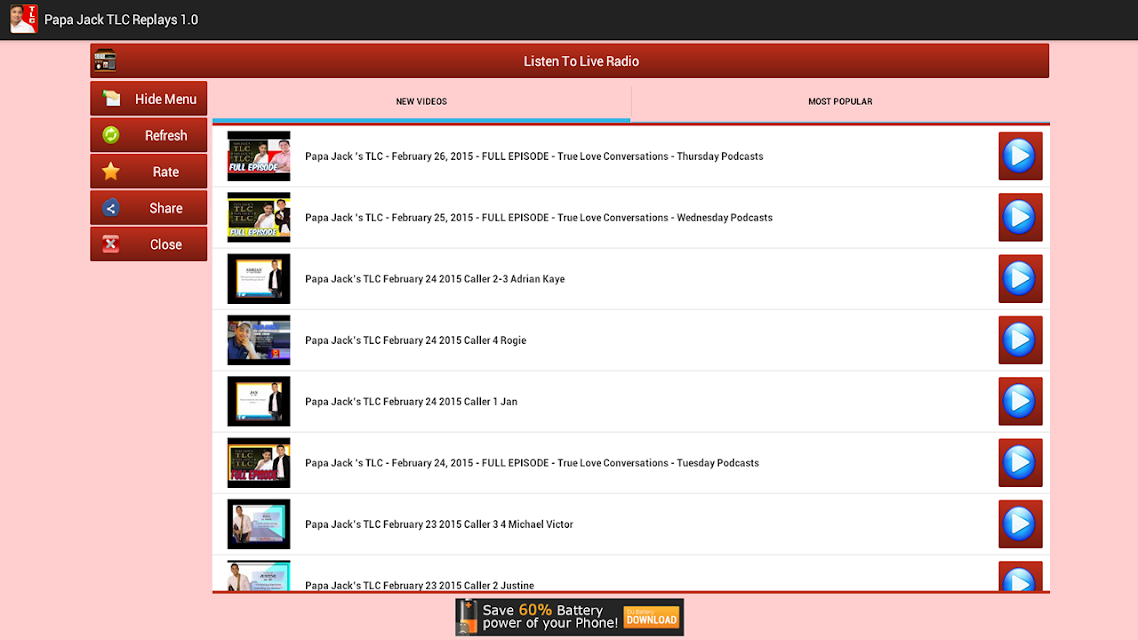1138x640 pixels.
Task: Switch to the Most Popular tab
Action: (840, 102)
